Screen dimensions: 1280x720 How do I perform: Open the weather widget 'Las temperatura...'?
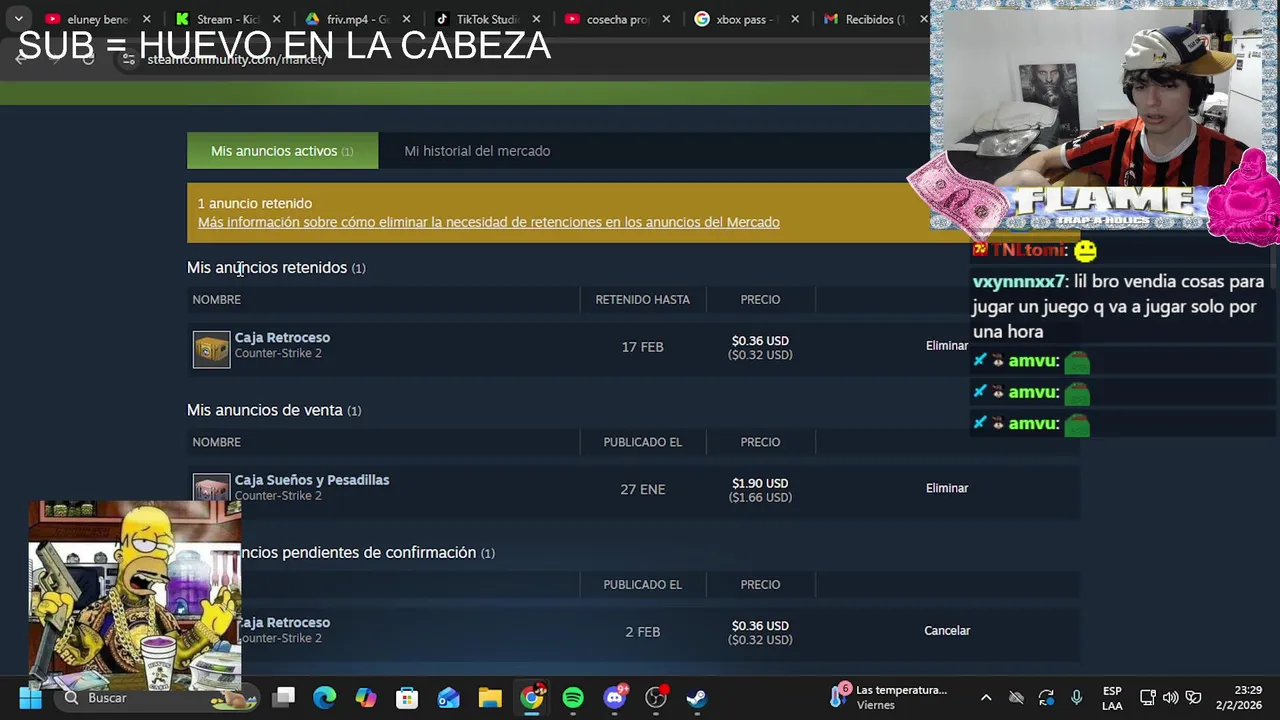(890, 697)
